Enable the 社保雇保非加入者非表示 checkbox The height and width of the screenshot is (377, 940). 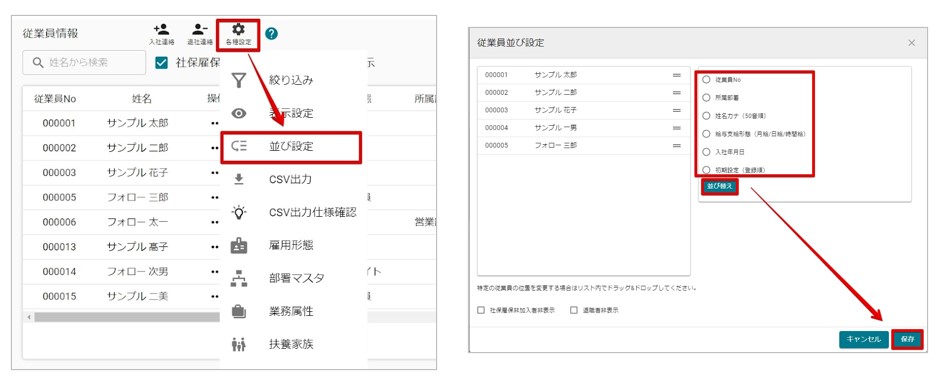click(481, 310)
